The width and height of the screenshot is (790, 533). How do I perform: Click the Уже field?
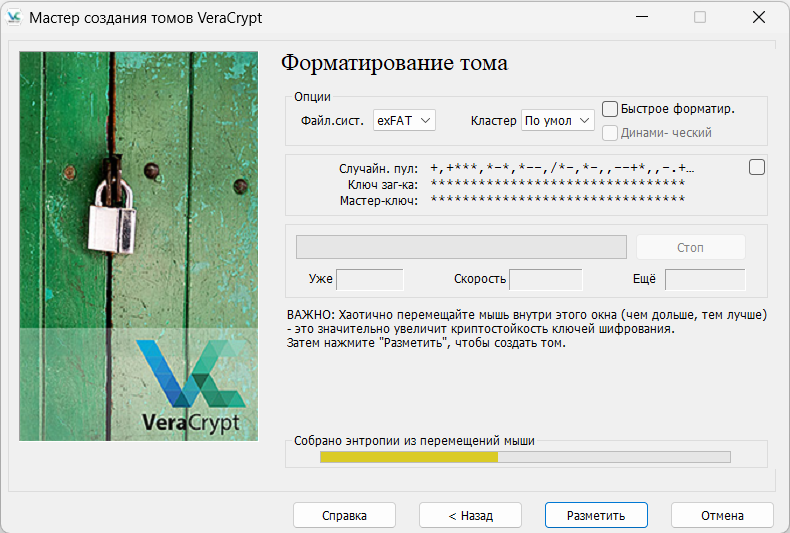[370, 280]
